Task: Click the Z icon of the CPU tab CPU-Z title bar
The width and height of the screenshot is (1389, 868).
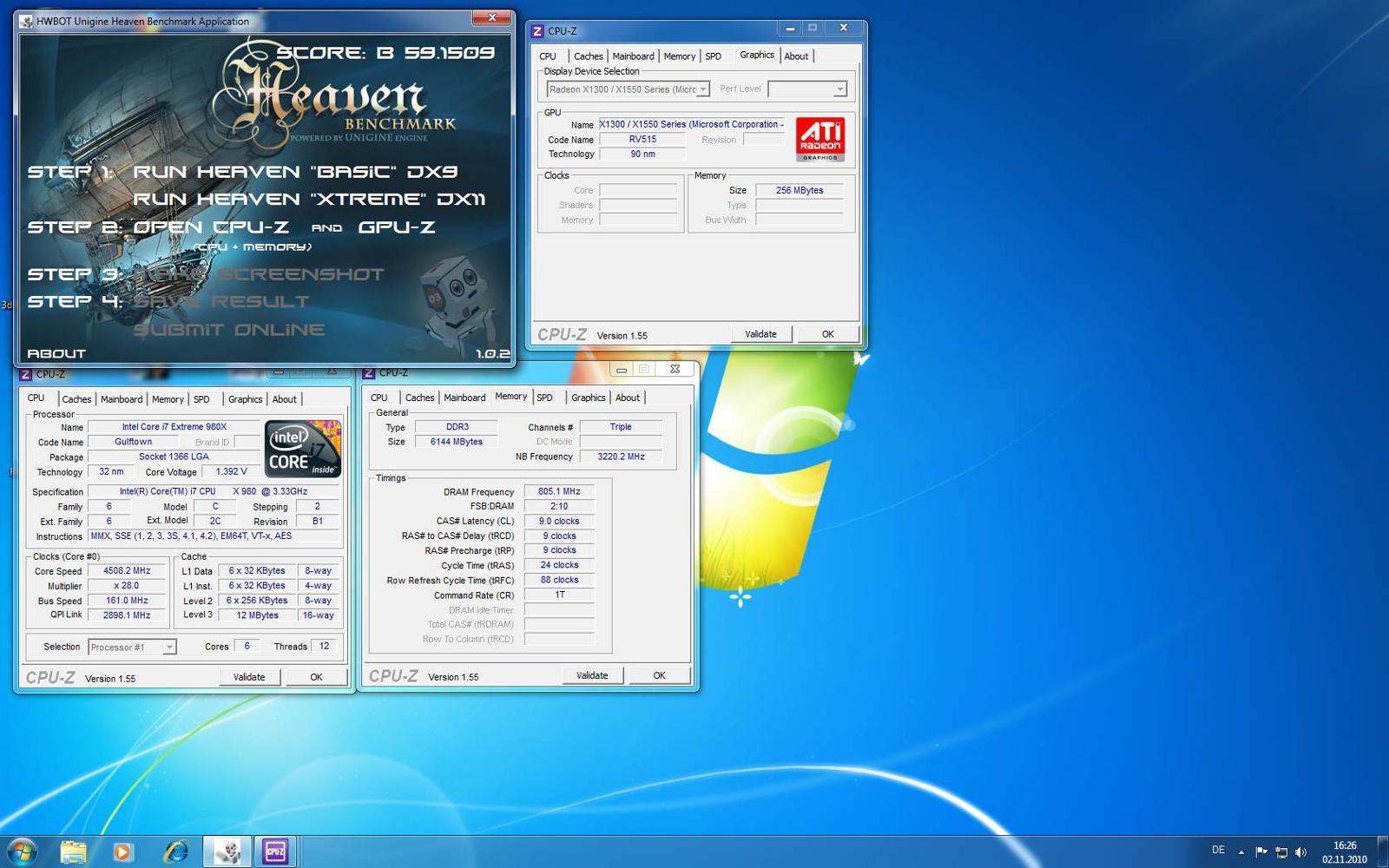Action: click(25, 375)
